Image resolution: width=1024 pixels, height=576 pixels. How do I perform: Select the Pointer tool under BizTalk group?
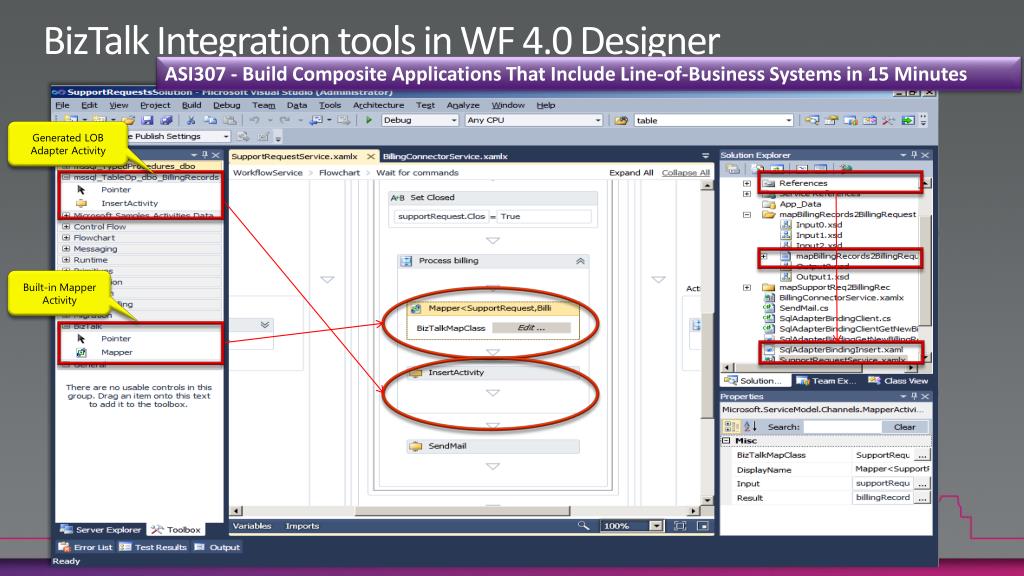116,338
